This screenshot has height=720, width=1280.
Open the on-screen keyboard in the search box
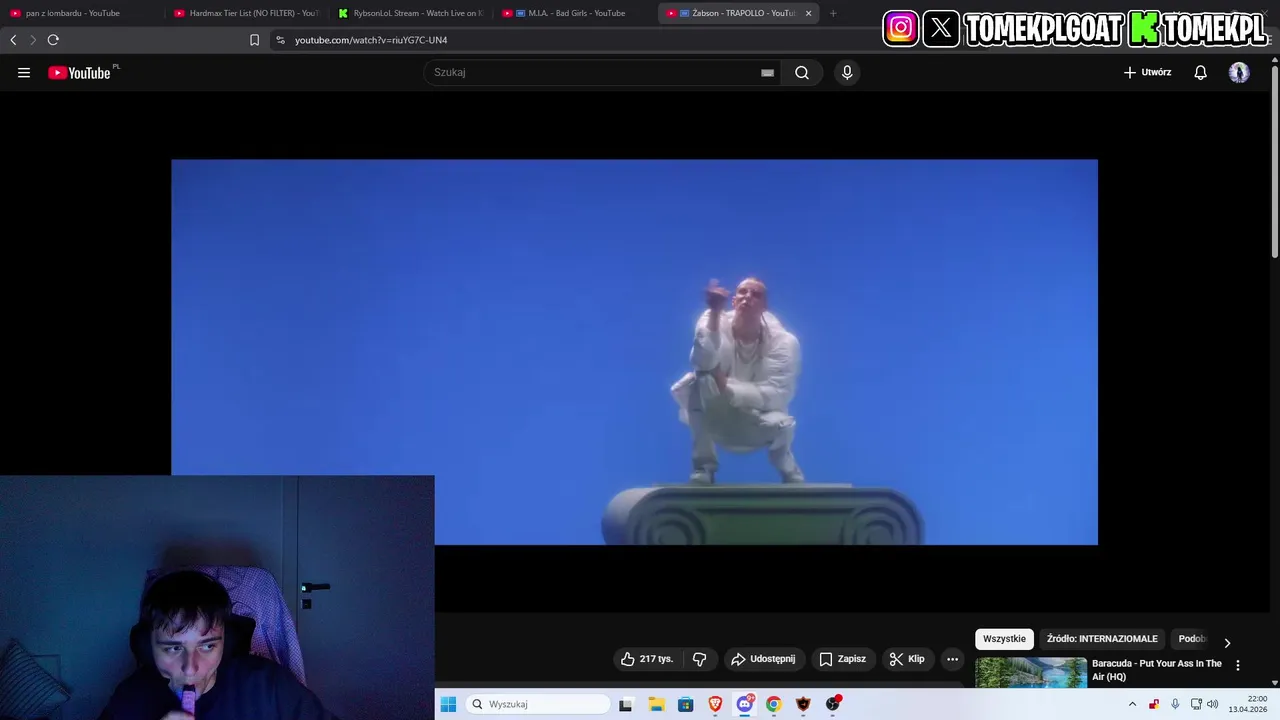pyautogui.click(x=767, y=72)
